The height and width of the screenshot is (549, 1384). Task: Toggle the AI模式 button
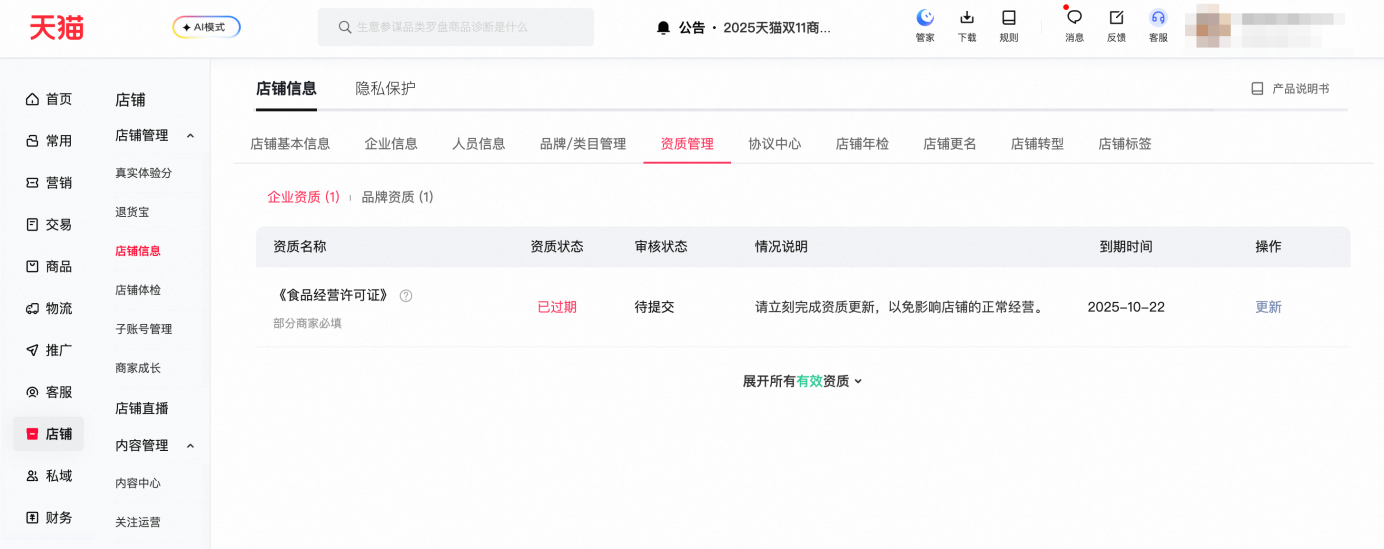pyautogui.click(x=206, y=27)
